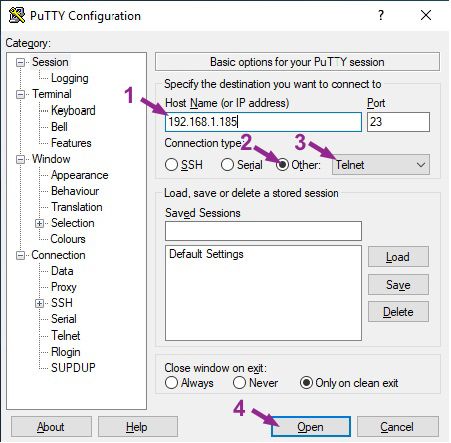
Task: Select Always for close window on exit
Action: coord(171,383)
